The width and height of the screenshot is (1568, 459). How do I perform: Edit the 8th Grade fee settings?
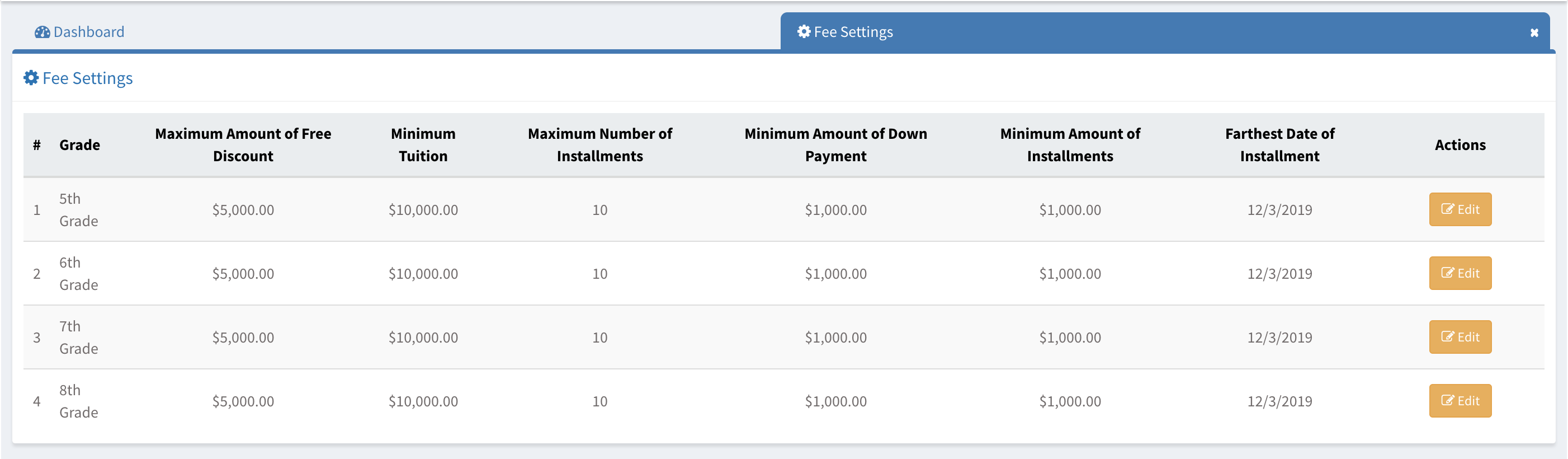point(1460,400)
